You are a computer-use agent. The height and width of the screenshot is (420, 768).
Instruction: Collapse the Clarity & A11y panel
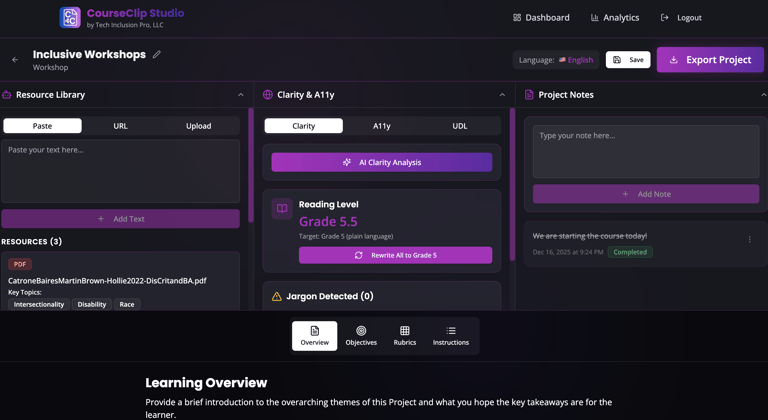point(502,95)
